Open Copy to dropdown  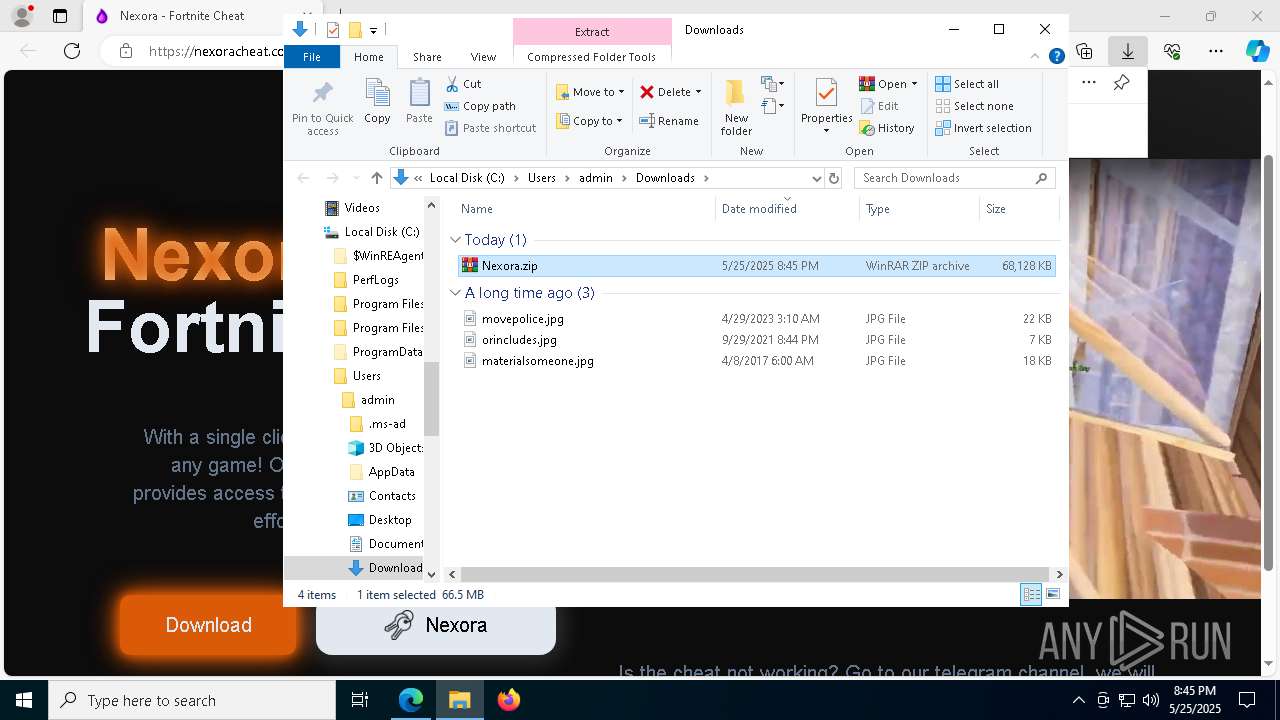(x=589, y=121)
